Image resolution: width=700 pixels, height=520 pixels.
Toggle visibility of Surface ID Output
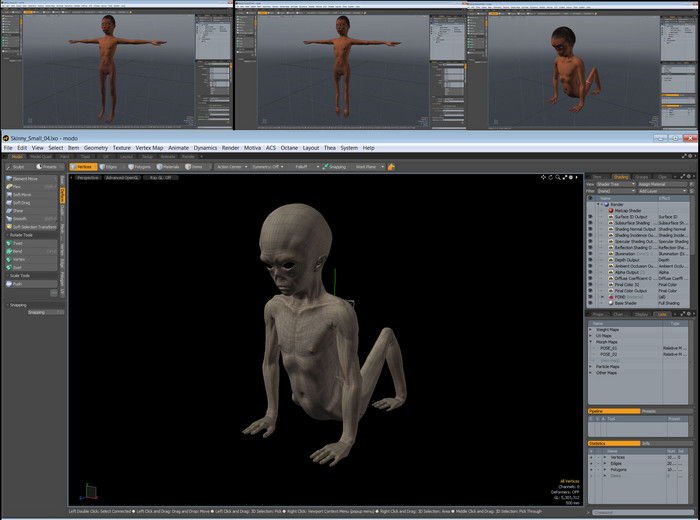coord(591,217)
